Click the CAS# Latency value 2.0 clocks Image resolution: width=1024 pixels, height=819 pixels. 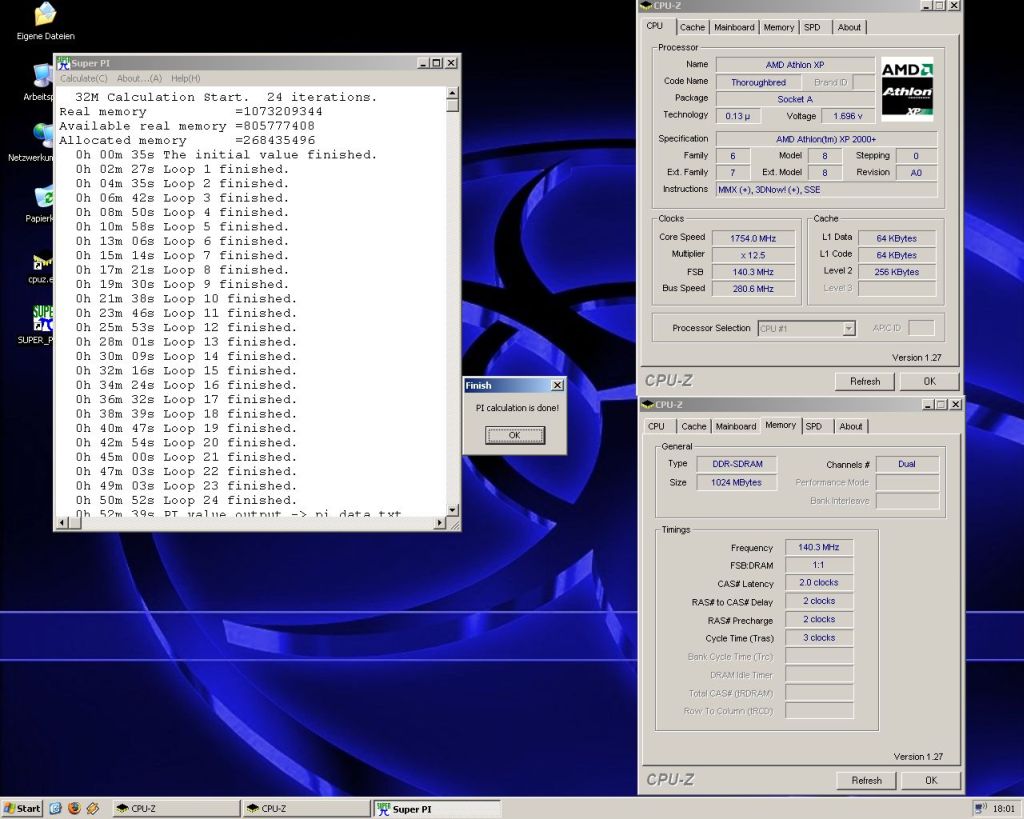(x=819, y=583)
